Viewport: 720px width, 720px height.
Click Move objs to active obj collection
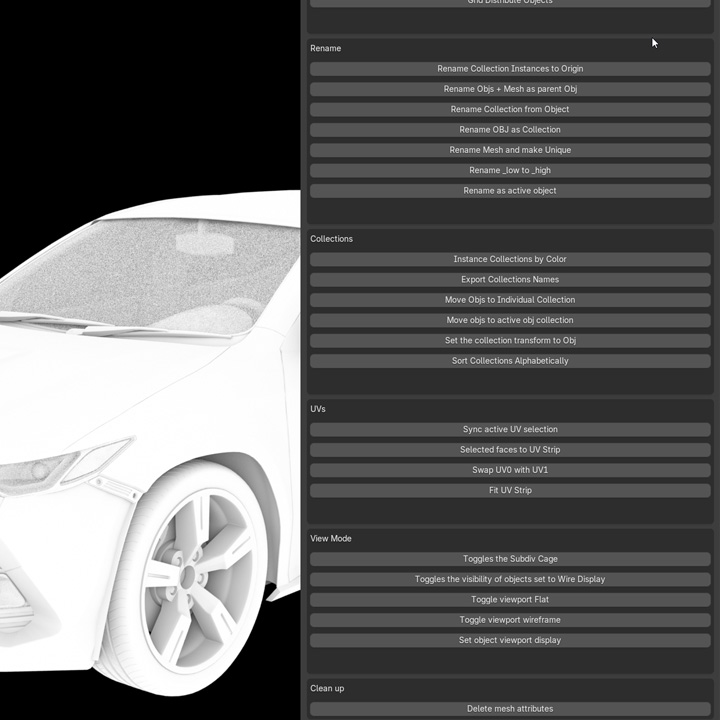pos(510,320)
